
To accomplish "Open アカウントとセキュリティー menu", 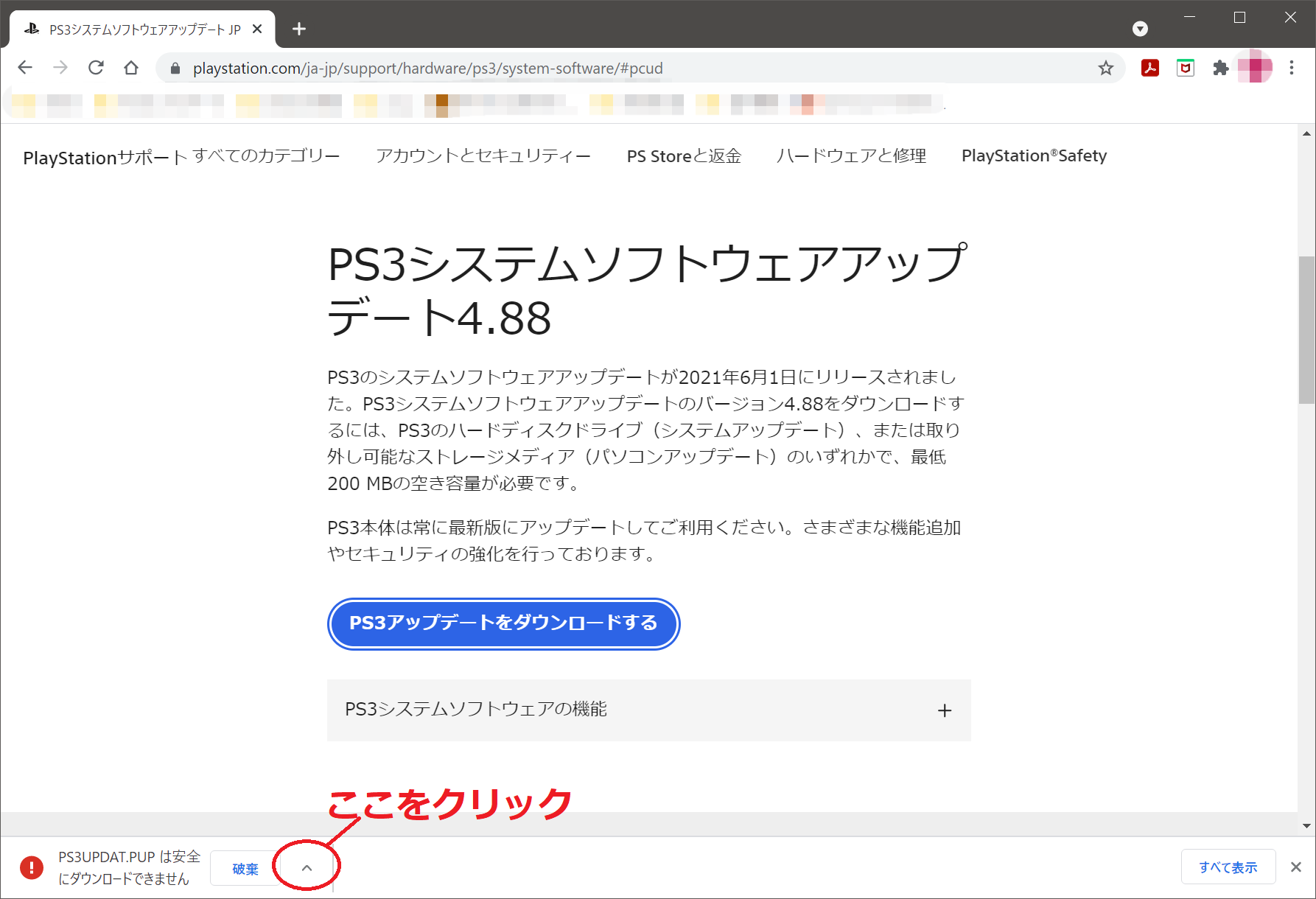I will (483, 155).
